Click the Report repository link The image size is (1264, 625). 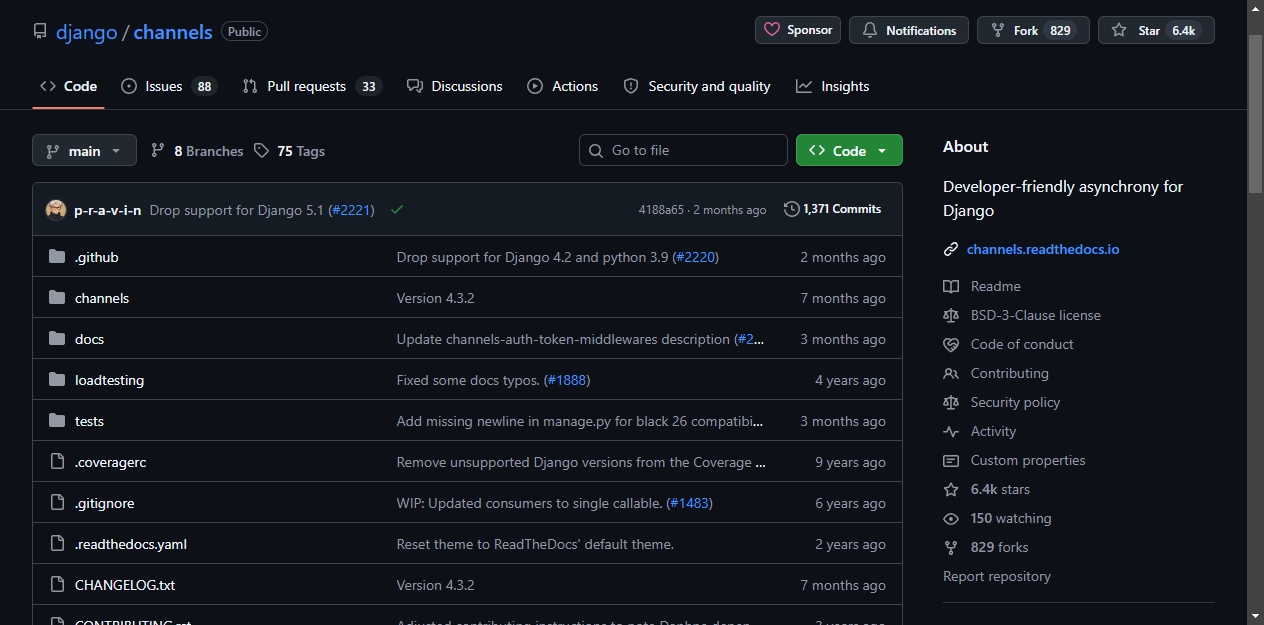[997, 576]
